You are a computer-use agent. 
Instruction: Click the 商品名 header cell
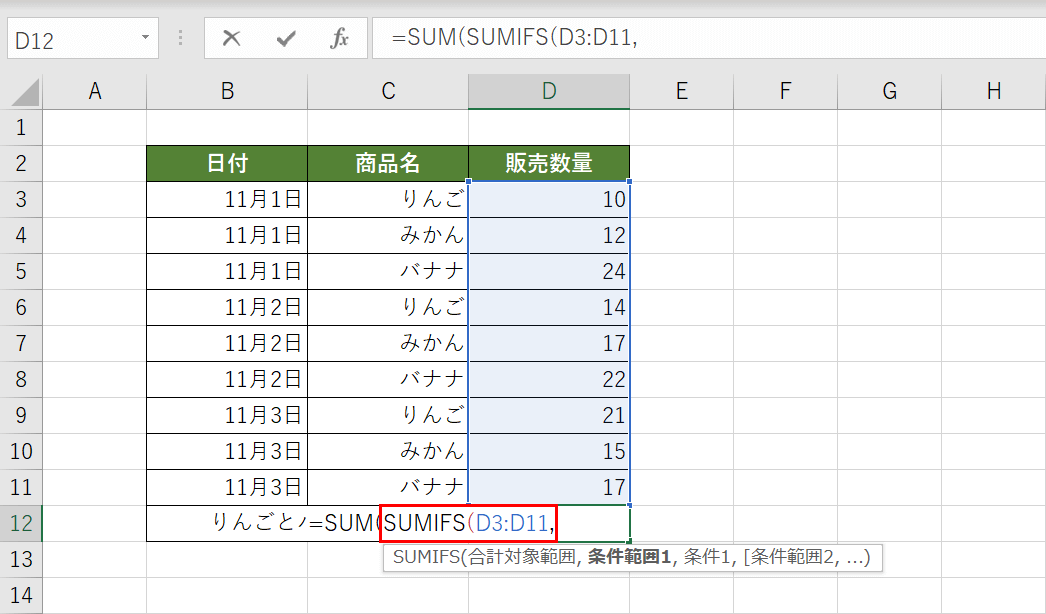[x=387, y=163]
